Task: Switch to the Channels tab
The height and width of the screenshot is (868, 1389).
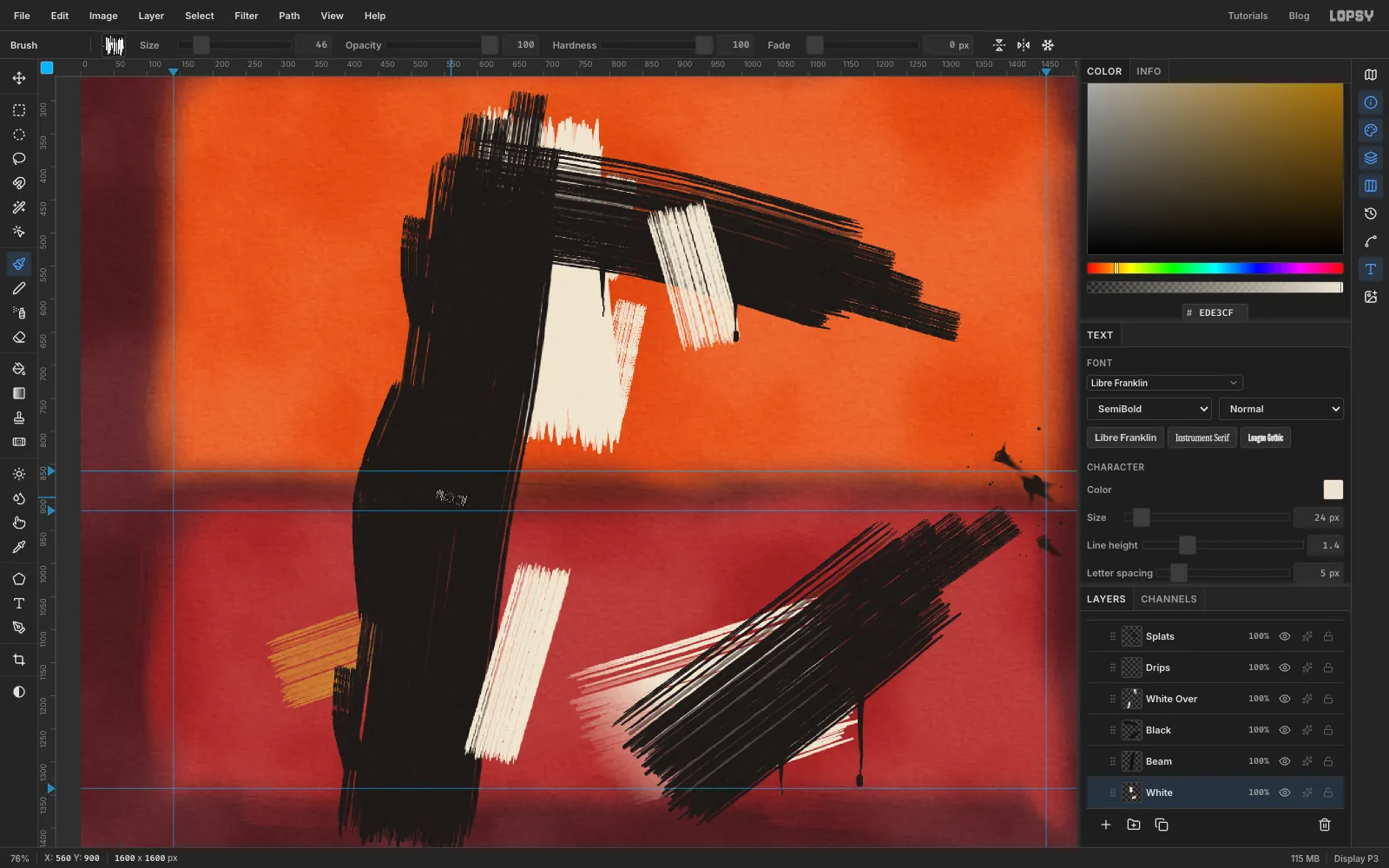Action: click(1168, 599)
